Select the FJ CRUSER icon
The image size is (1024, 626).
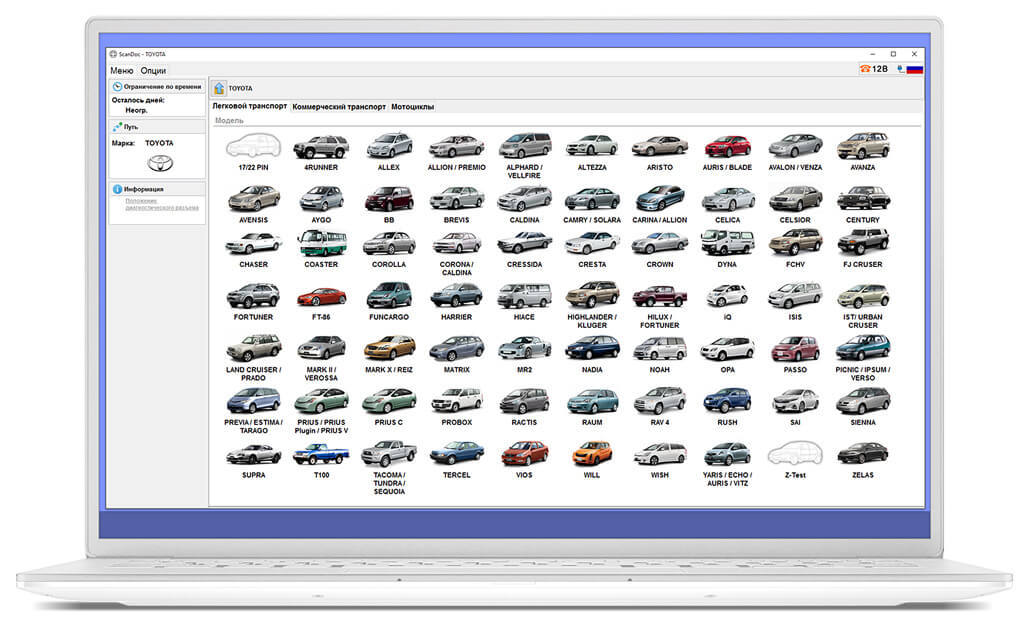[863, 243]
